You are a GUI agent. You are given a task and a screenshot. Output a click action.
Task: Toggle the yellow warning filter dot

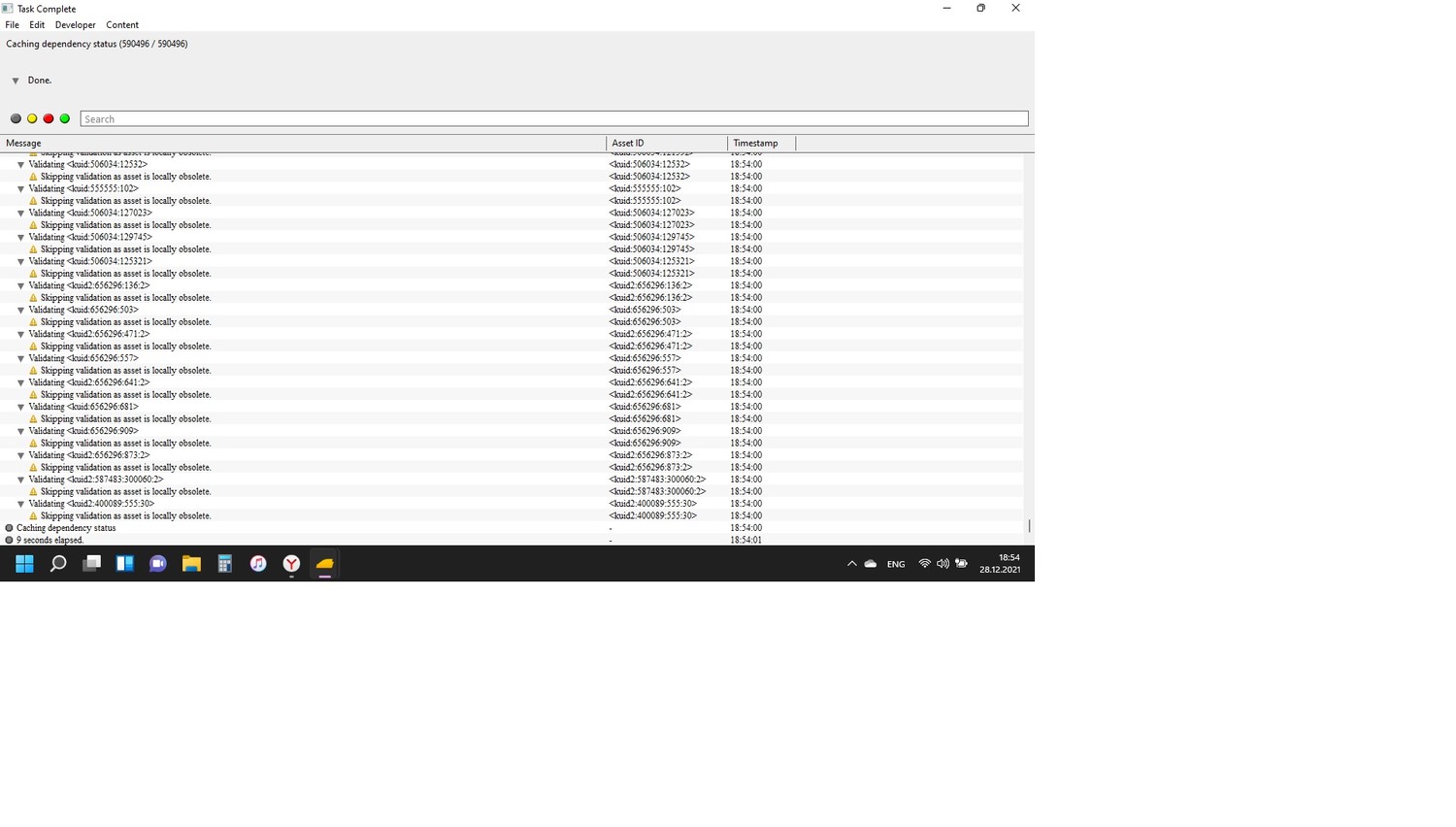(x=32, y=118)
